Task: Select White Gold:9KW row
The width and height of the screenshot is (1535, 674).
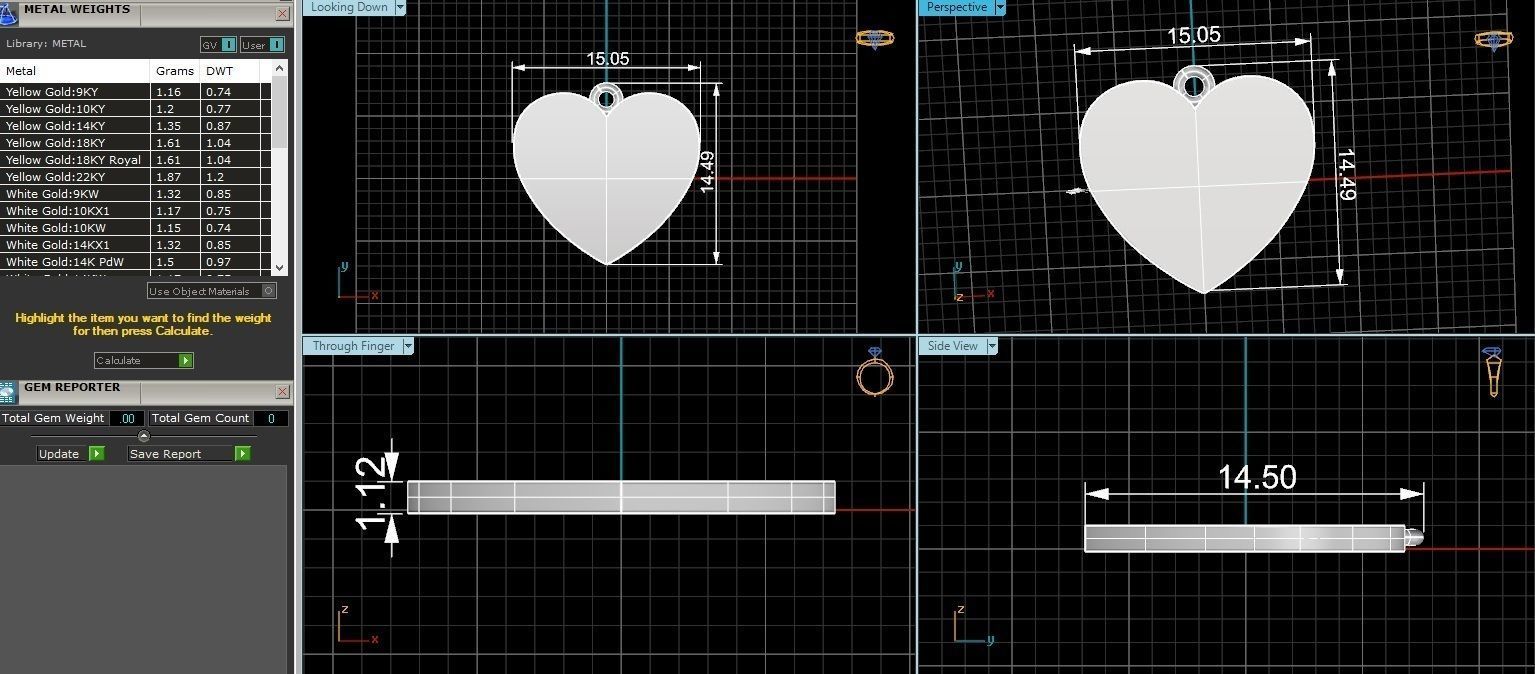Action: coord(136,194)
